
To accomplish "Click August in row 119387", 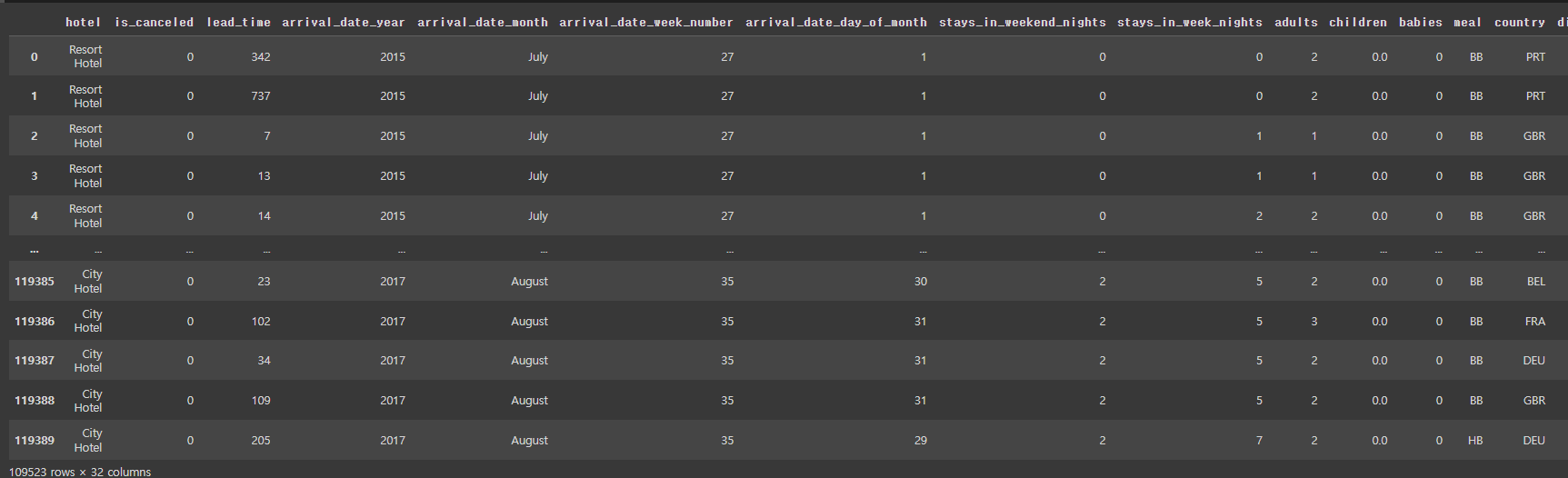I will pyautogui.click(x=529, y=360).
